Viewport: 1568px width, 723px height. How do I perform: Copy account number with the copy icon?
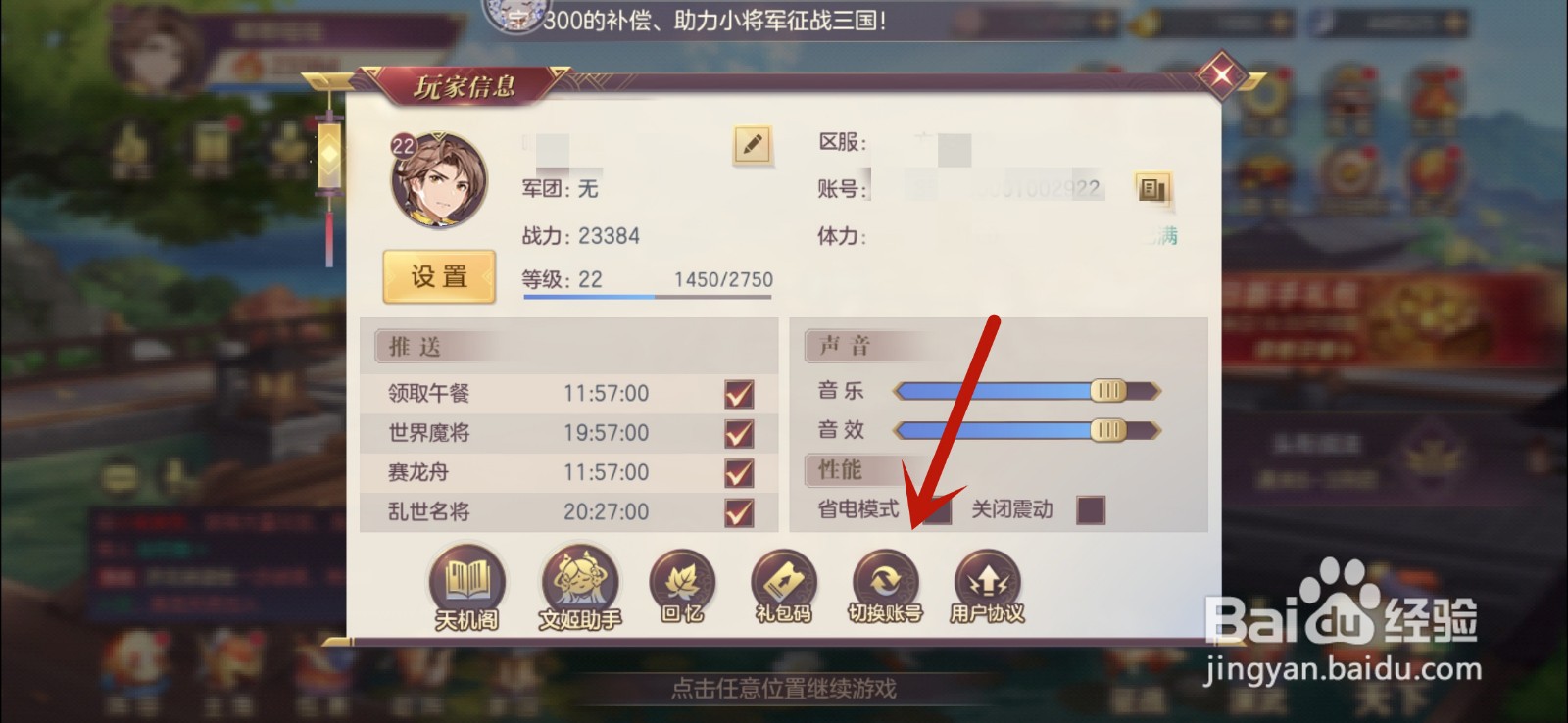point(1152,188)
